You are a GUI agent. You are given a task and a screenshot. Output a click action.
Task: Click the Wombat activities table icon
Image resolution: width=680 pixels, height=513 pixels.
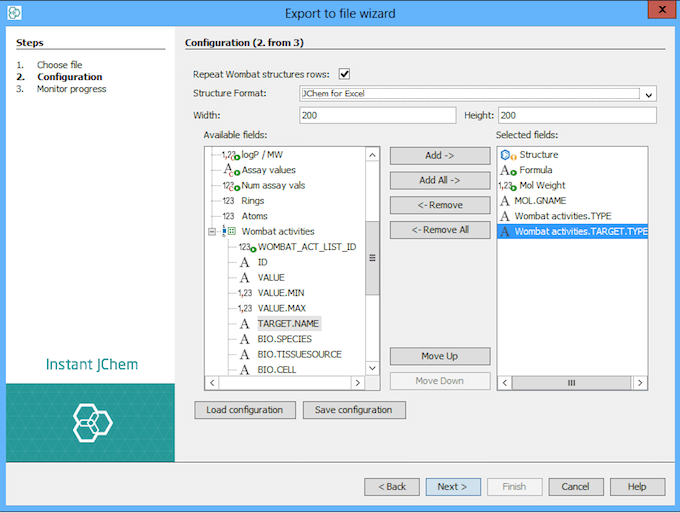pyautogui.click(x=230, y=231)
